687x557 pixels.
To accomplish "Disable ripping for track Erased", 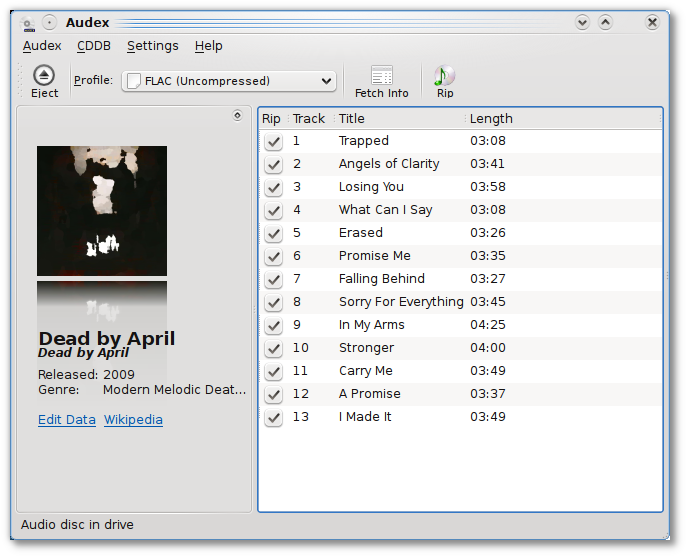I will pos(273,234).
